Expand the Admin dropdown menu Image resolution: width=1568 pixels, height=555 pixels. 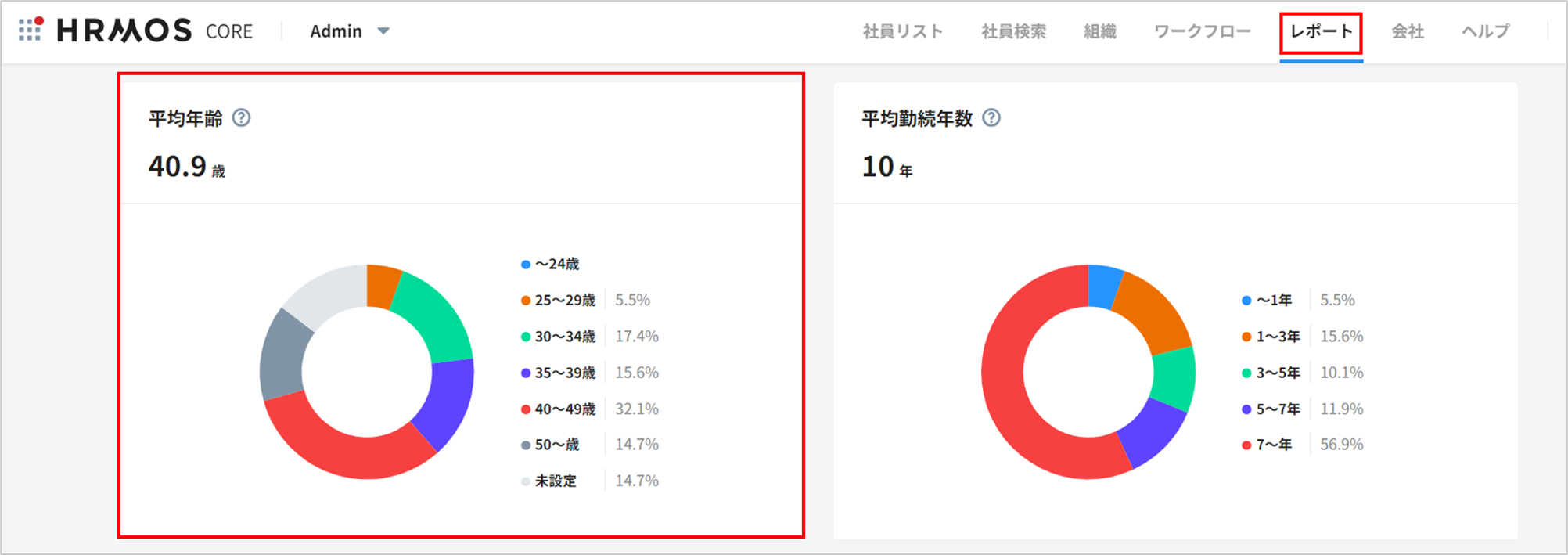click(x=349, y=31)
